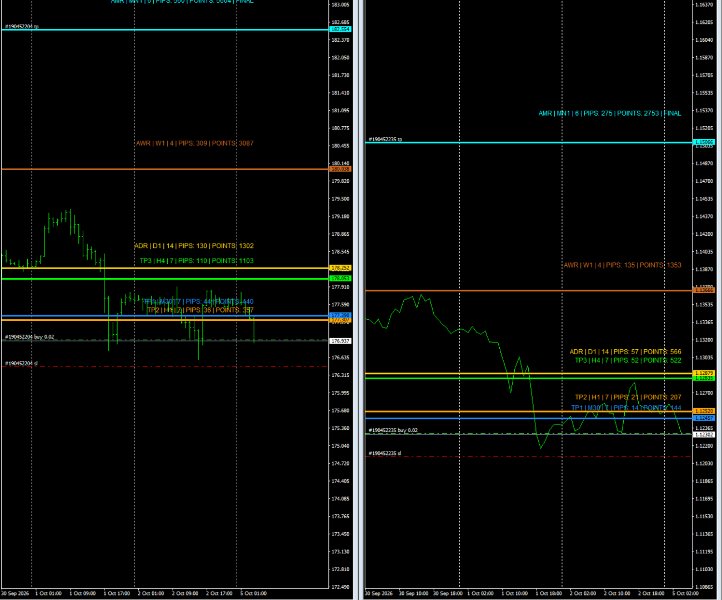Select the red dashed stop loss line in right chart
The width and height of the screenshot is (722, 600).
pyautogui.click(x=529, y=457)
